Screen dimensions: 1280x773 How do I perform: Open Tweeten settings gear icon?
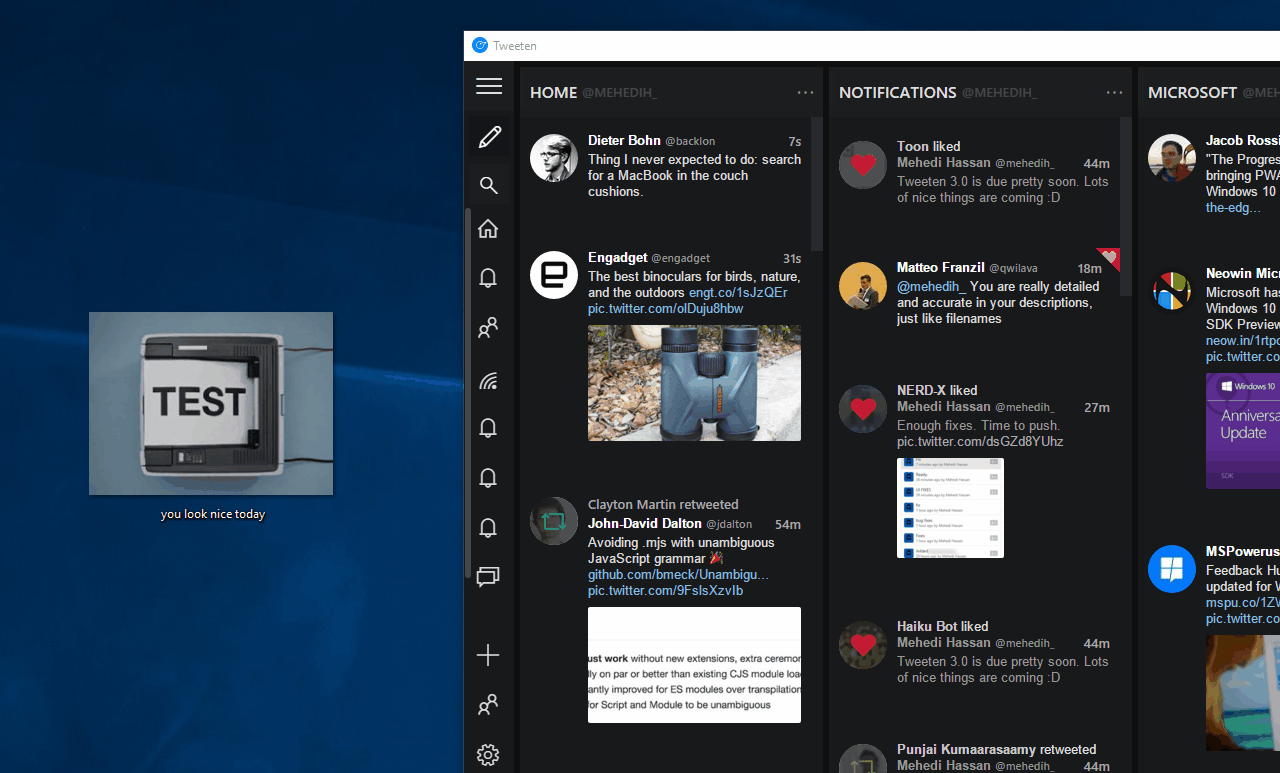(x=488, y=755)
